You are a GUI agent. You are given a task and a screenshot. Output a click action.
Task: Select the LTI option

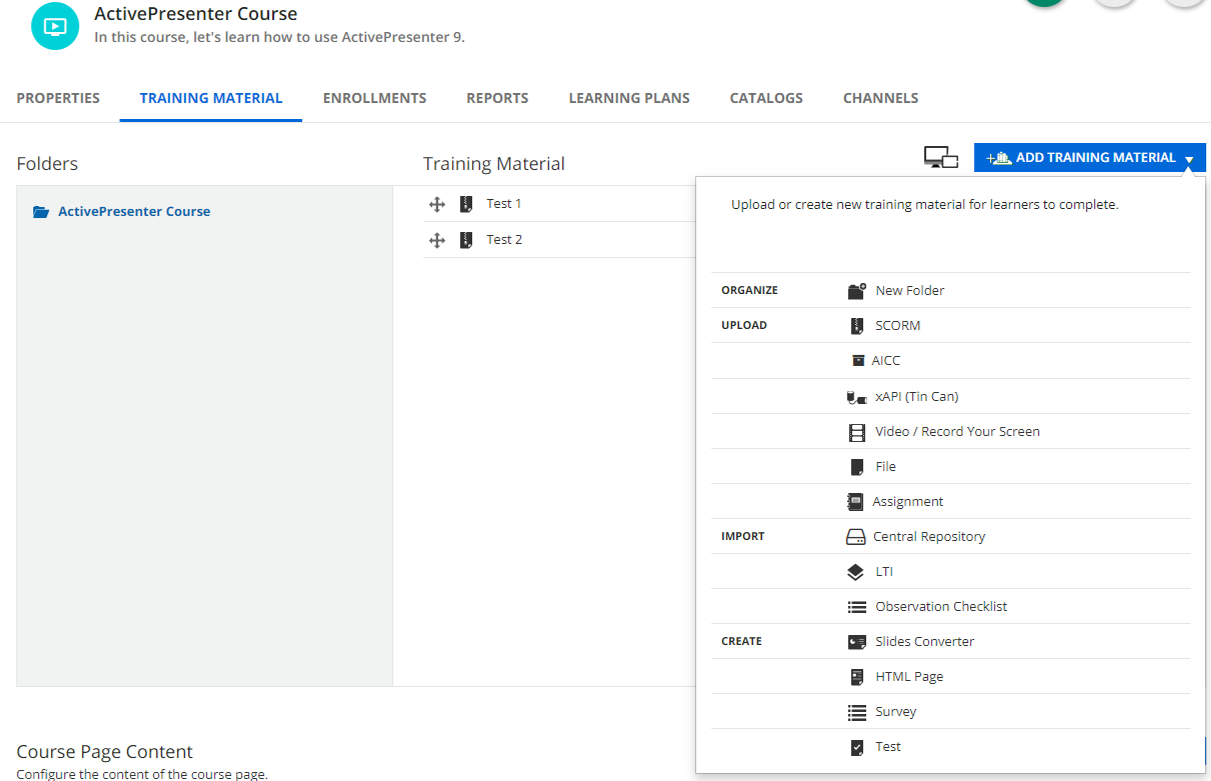[x=884, y=572]
